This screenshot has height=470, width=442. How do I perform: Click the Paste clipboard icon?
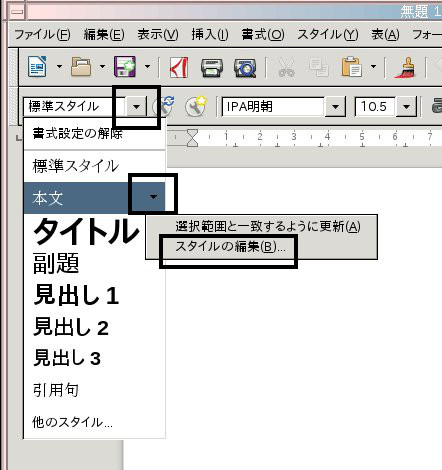[352, 67]
